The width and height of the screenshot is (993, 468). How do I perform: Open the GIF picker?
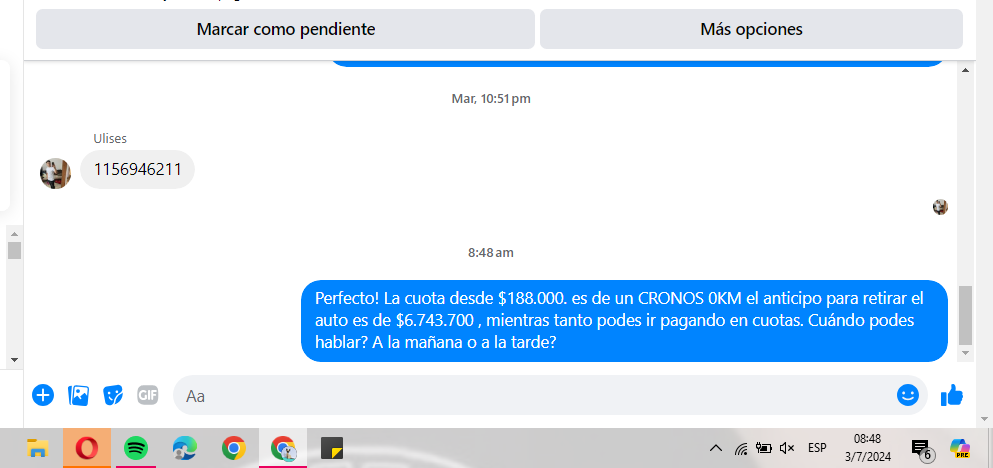coord(148,395)
